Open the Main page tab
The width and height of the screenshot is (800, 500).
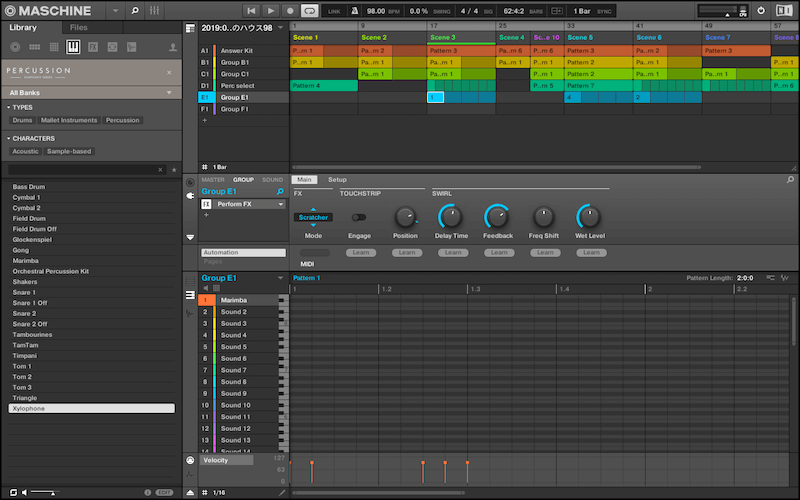(x=305, y=180)
